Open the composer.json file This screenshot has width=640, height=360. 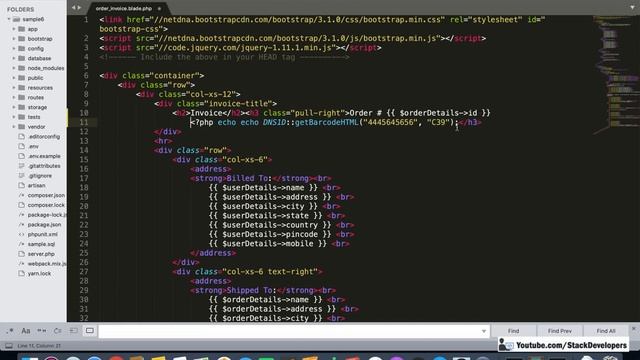tap(46, 196)
